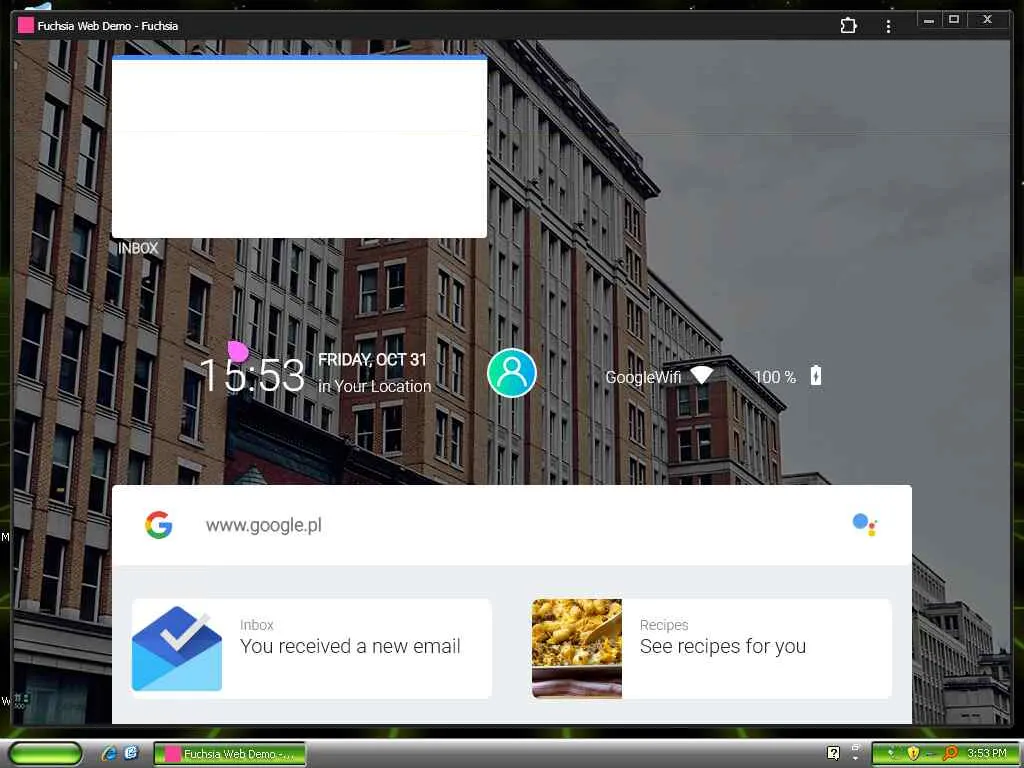
Task: Click the GoogleWifi network label
Action: point(643,377)
